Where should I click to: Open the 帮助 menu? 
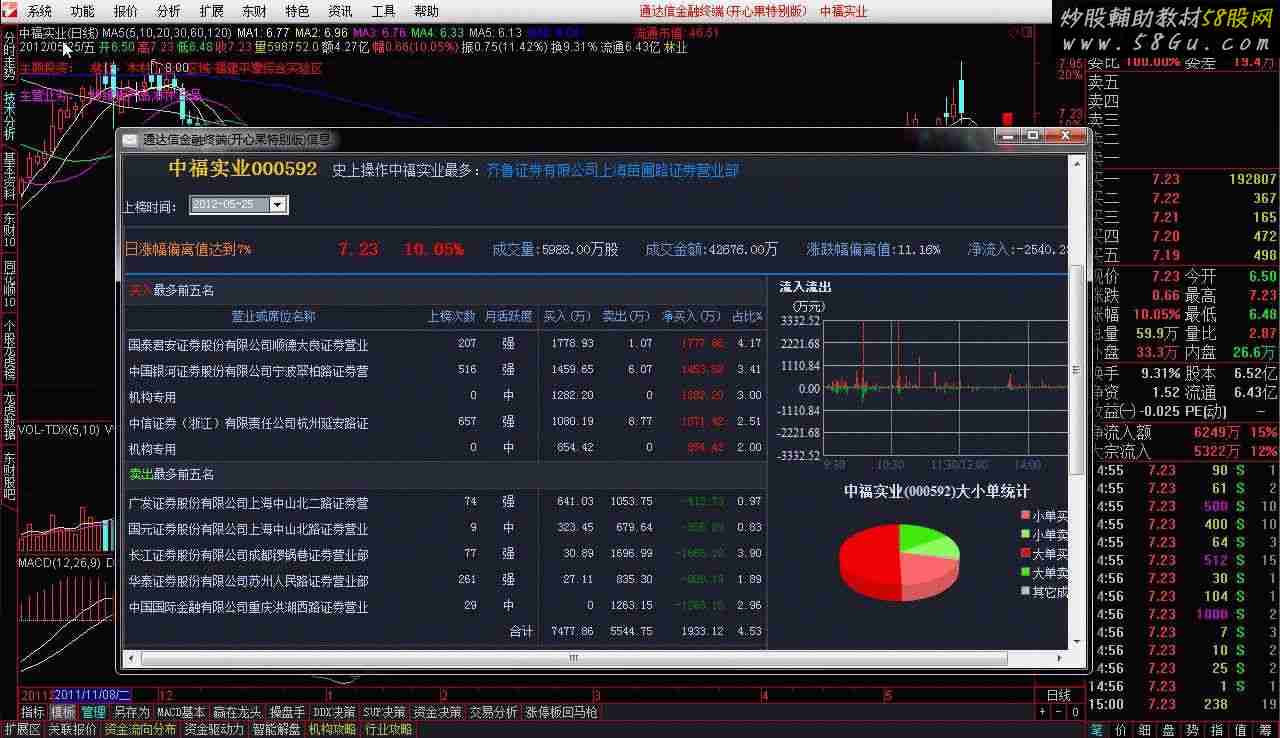[427, 12]
